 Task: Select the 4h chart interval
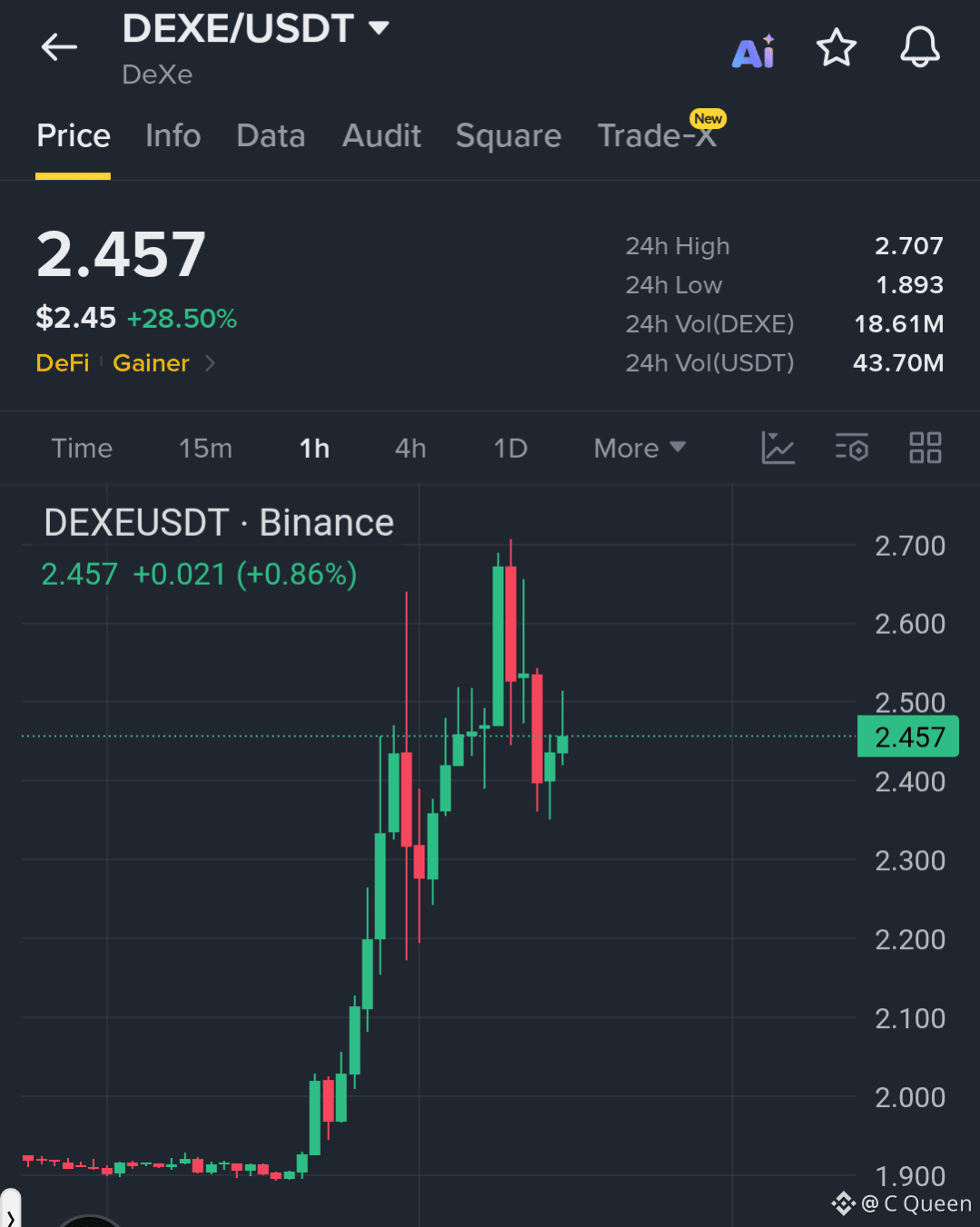pos(411,448)
